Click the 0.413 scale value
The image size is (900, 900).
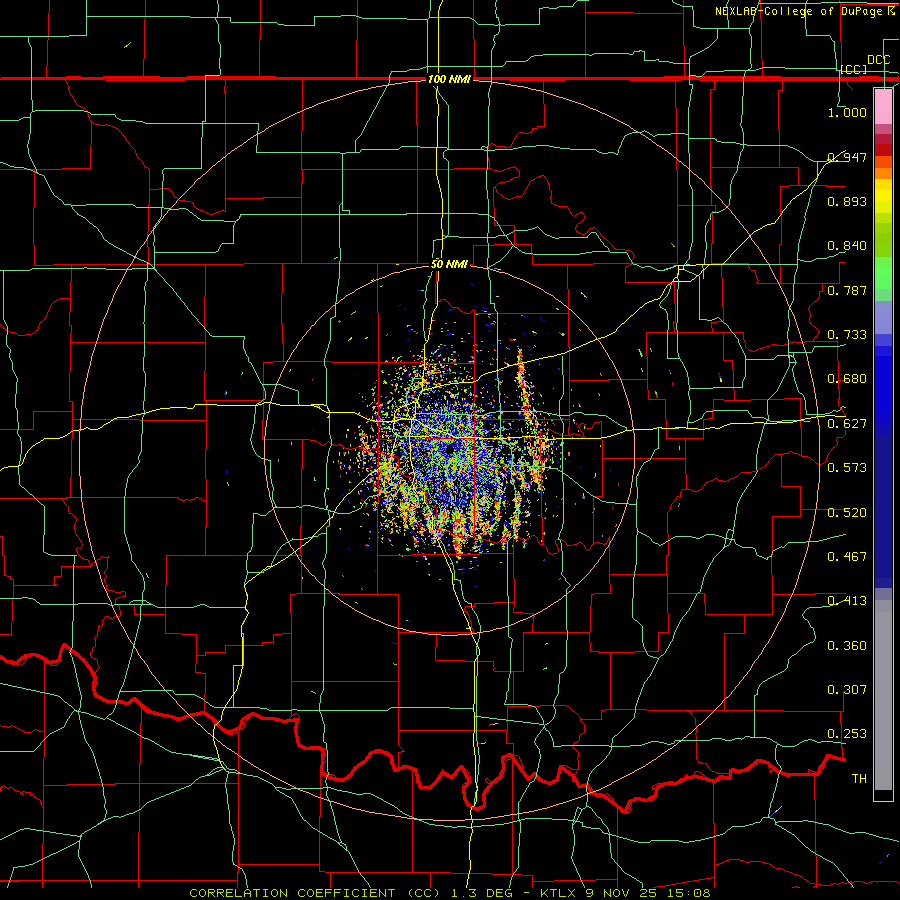(847, 600)
